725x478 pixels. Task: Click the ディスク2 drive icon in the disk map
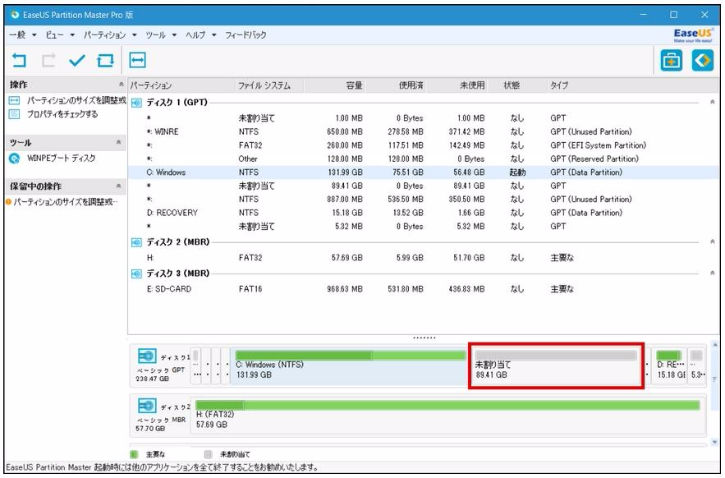[147, 406]
